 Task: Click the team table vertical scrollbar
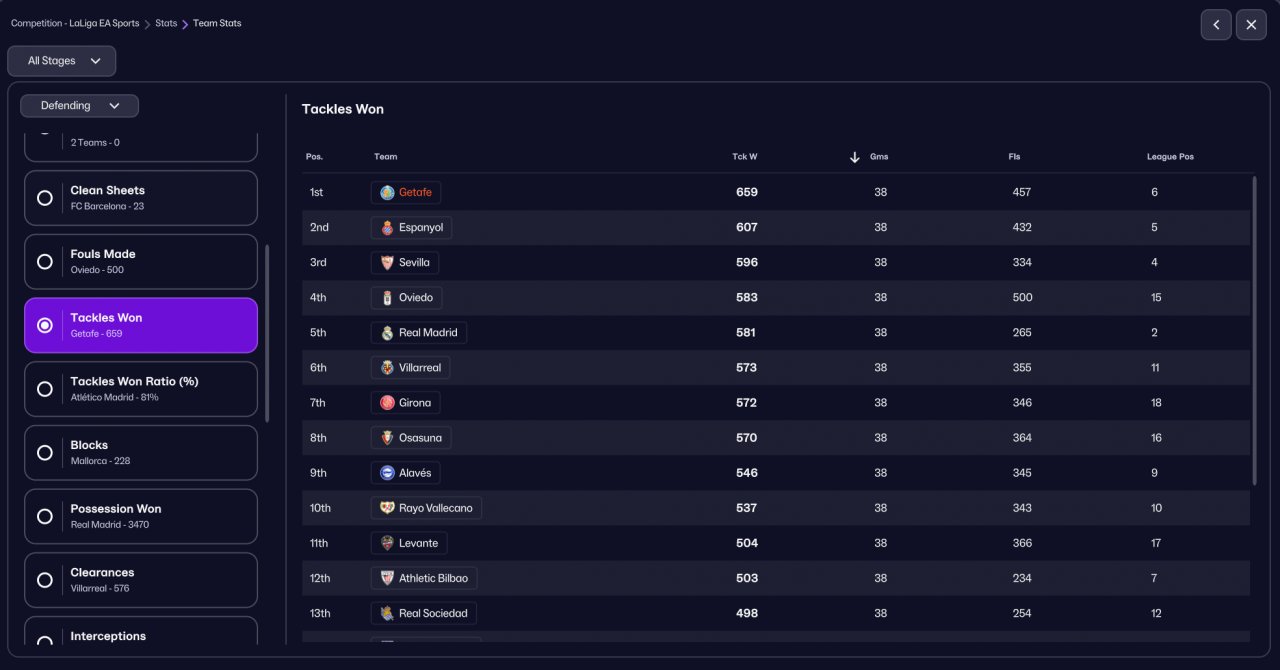(x=1254, y=330)
